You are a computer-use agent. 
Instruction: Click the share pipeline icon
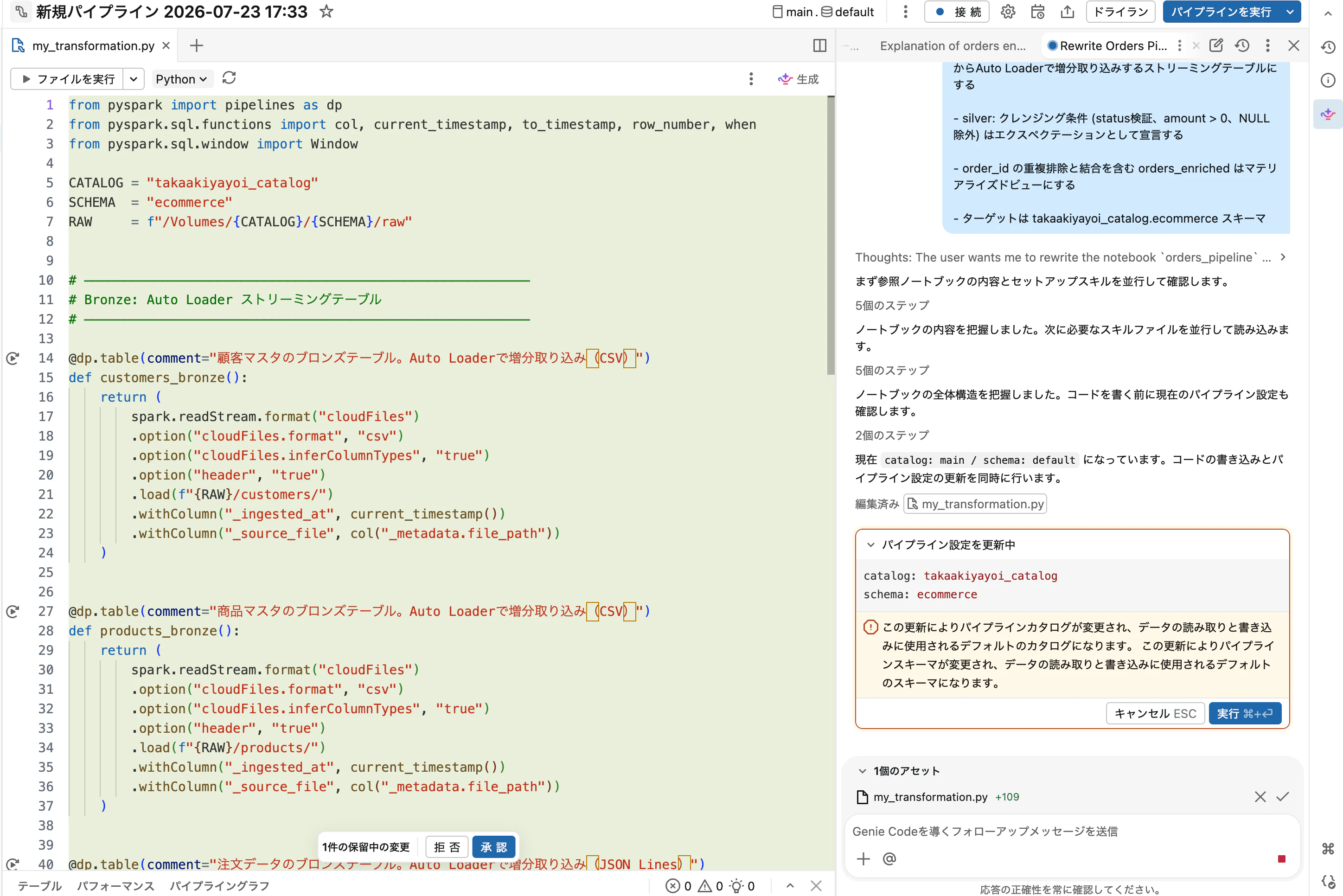1067,12
